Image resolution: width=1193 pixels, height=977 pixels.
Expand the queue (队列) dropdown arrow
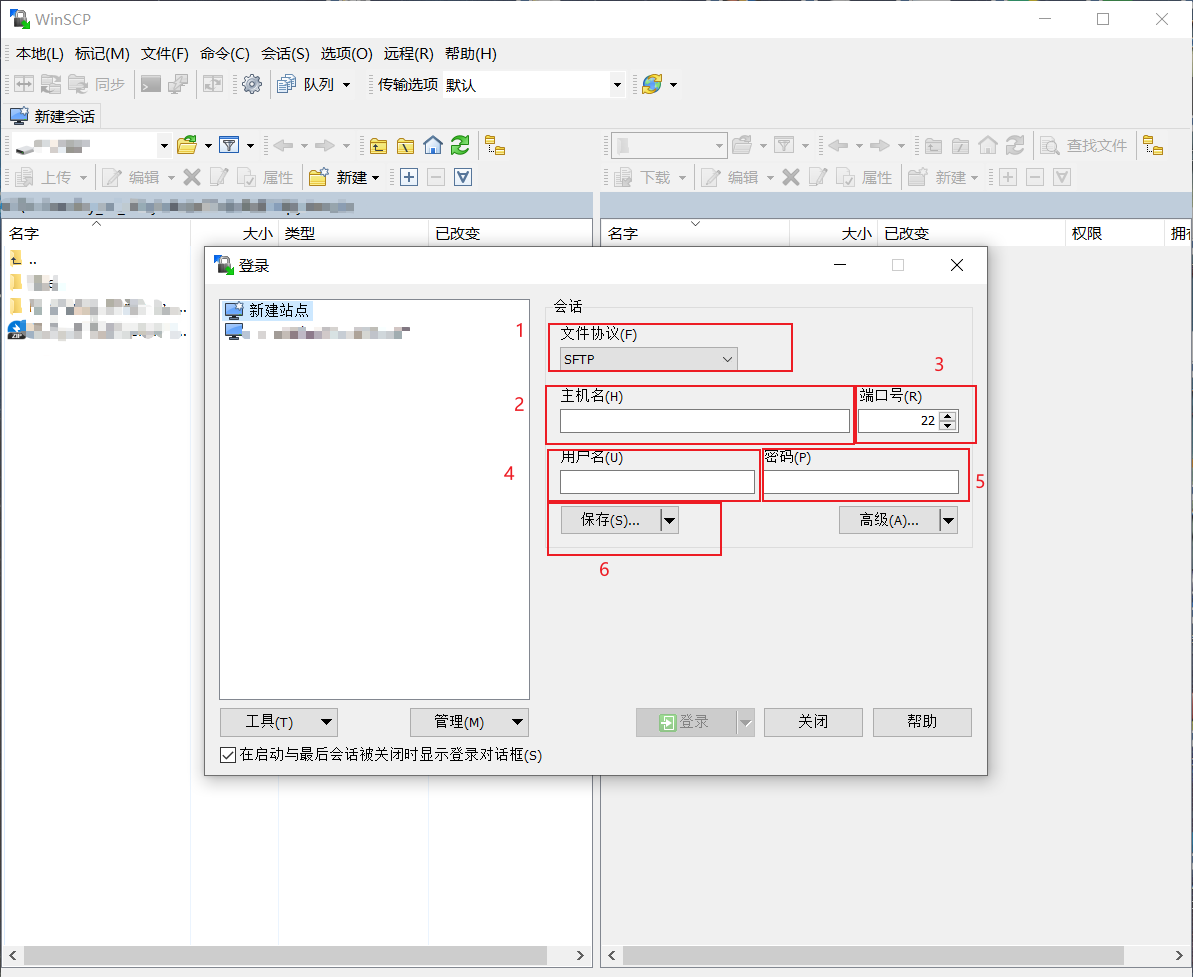click(x=346, y=84)
